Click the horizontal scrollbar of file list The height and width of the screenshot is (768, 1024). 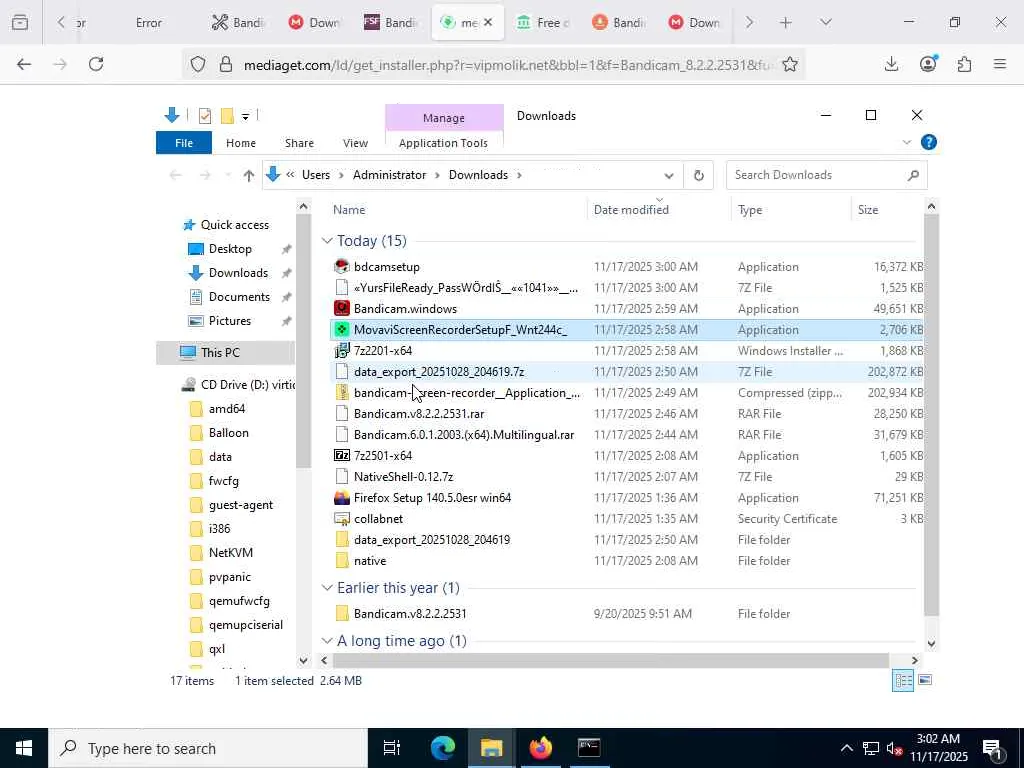point(610,660)
